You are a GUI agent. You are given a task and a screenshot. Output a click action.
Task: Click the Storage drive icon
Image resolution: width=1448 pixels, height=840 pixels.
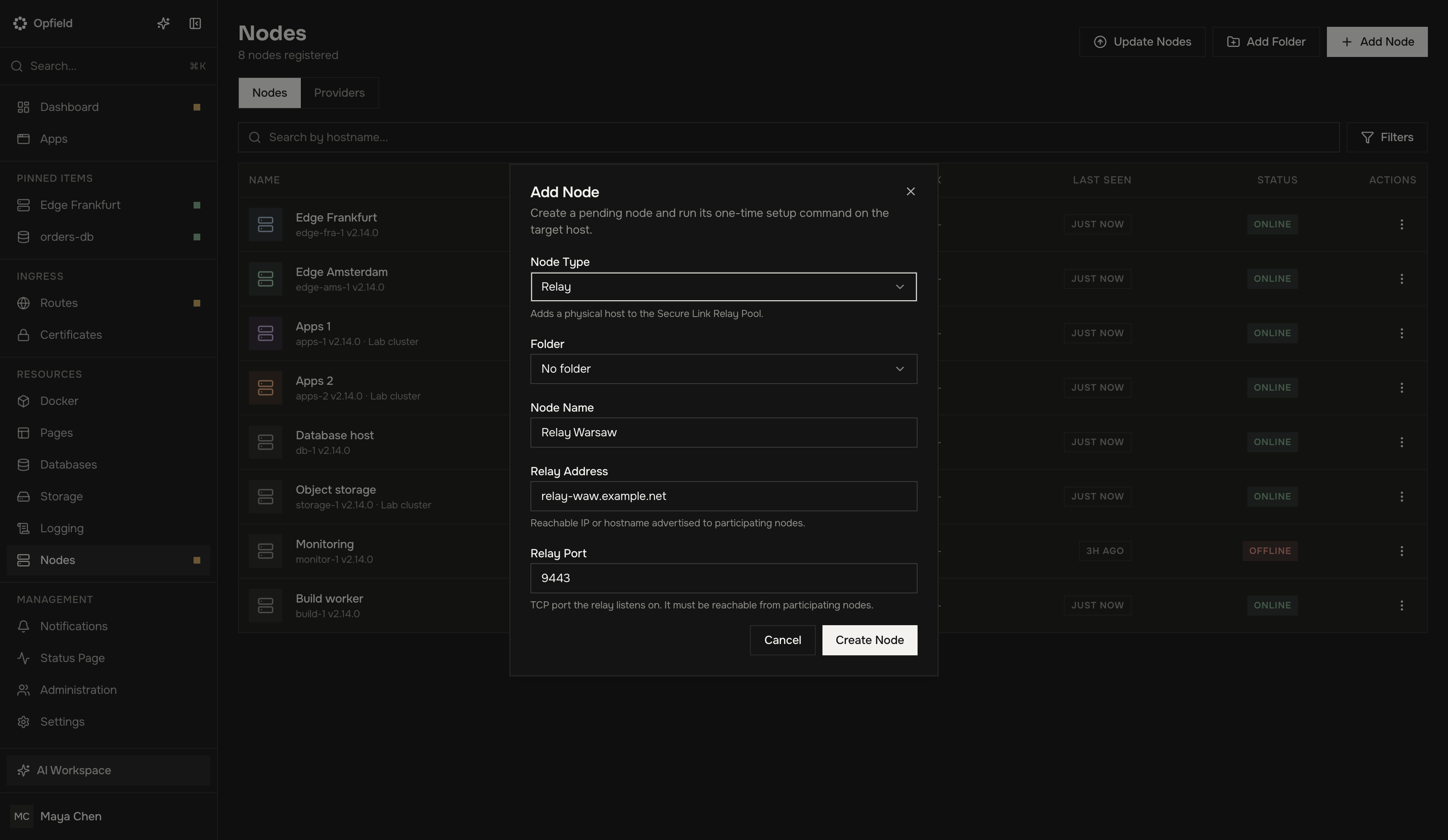[23, 497]
